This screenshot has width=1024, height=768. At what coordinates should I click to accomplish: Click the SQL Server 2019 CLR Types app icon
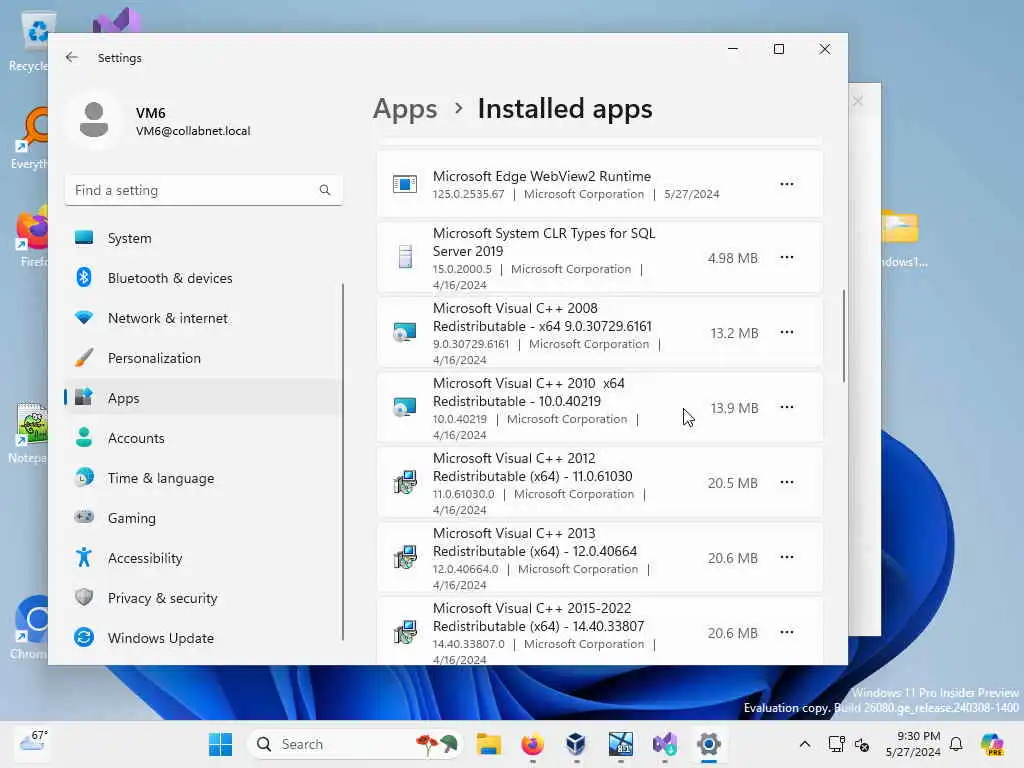405,257
